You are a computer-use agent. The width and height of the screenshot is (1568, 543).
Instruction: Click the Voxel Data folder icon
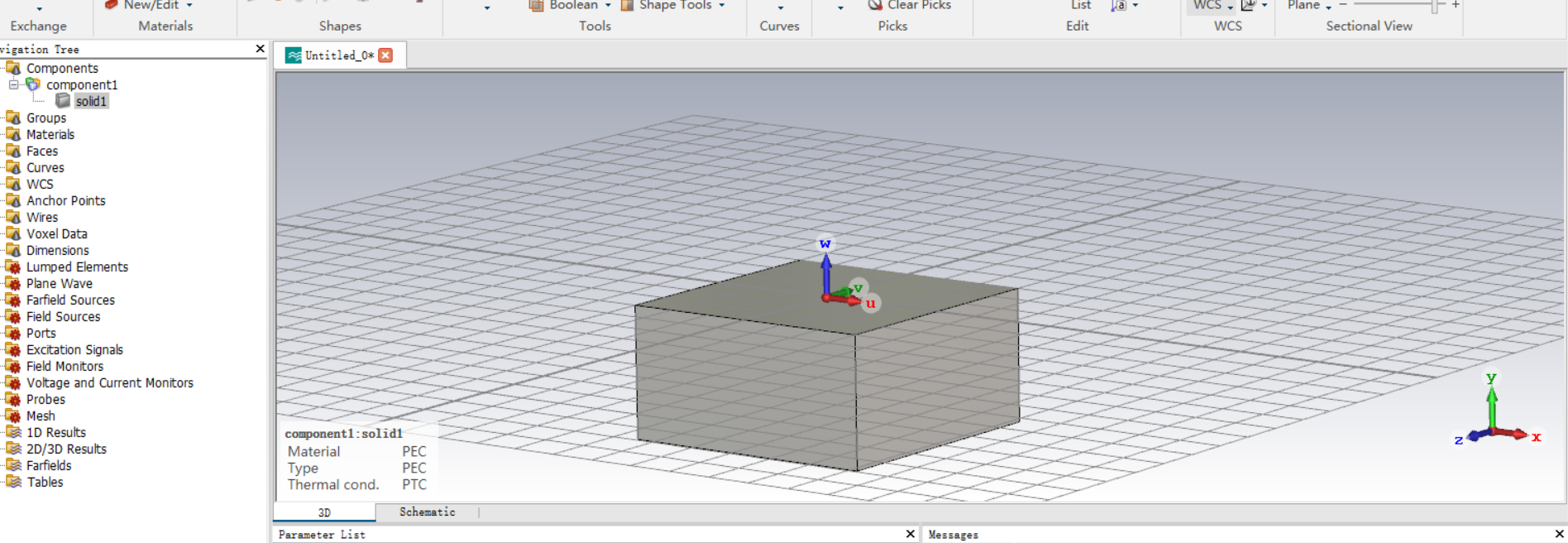(x=13, y=233)
